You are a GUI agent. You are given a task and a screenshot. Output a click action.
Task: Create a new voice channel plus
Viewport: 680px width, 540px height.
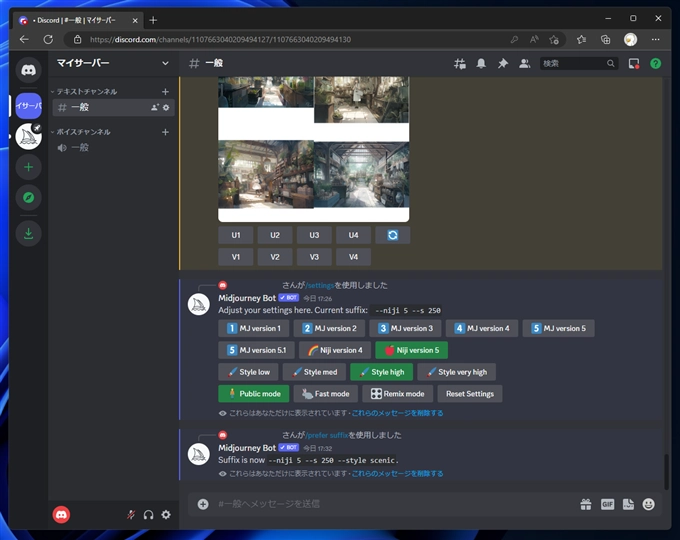pos(165,132)
